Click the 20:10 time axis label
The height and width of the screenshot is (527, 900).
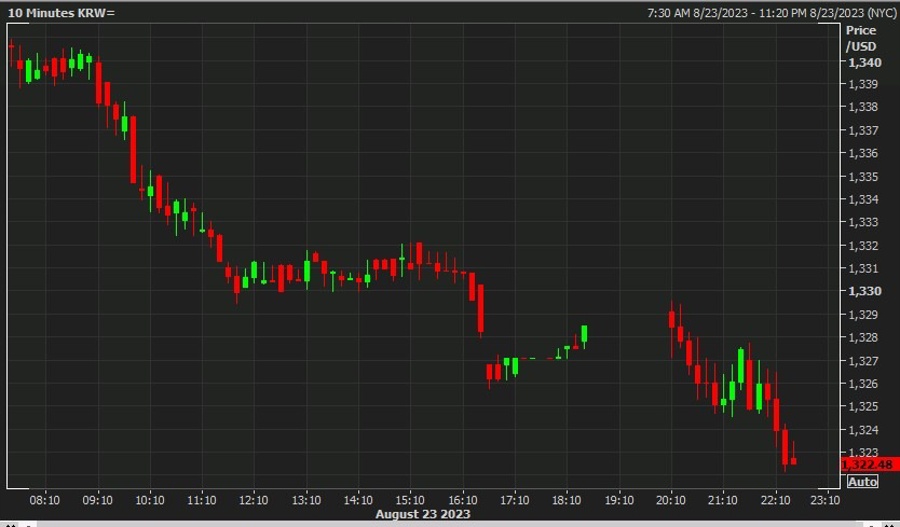[x=671, y=500]
